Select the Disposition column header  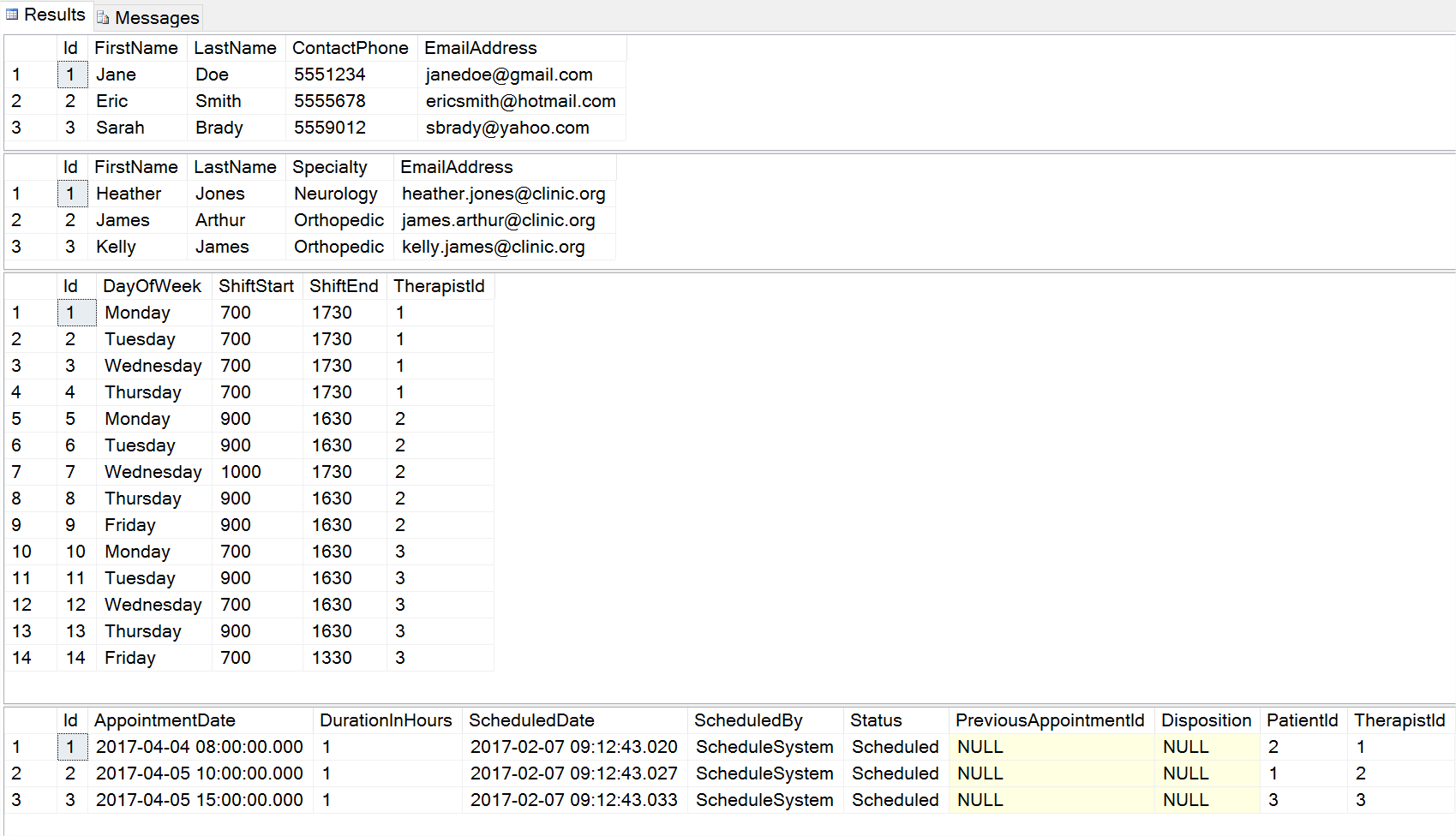(x=1206, y=720)
